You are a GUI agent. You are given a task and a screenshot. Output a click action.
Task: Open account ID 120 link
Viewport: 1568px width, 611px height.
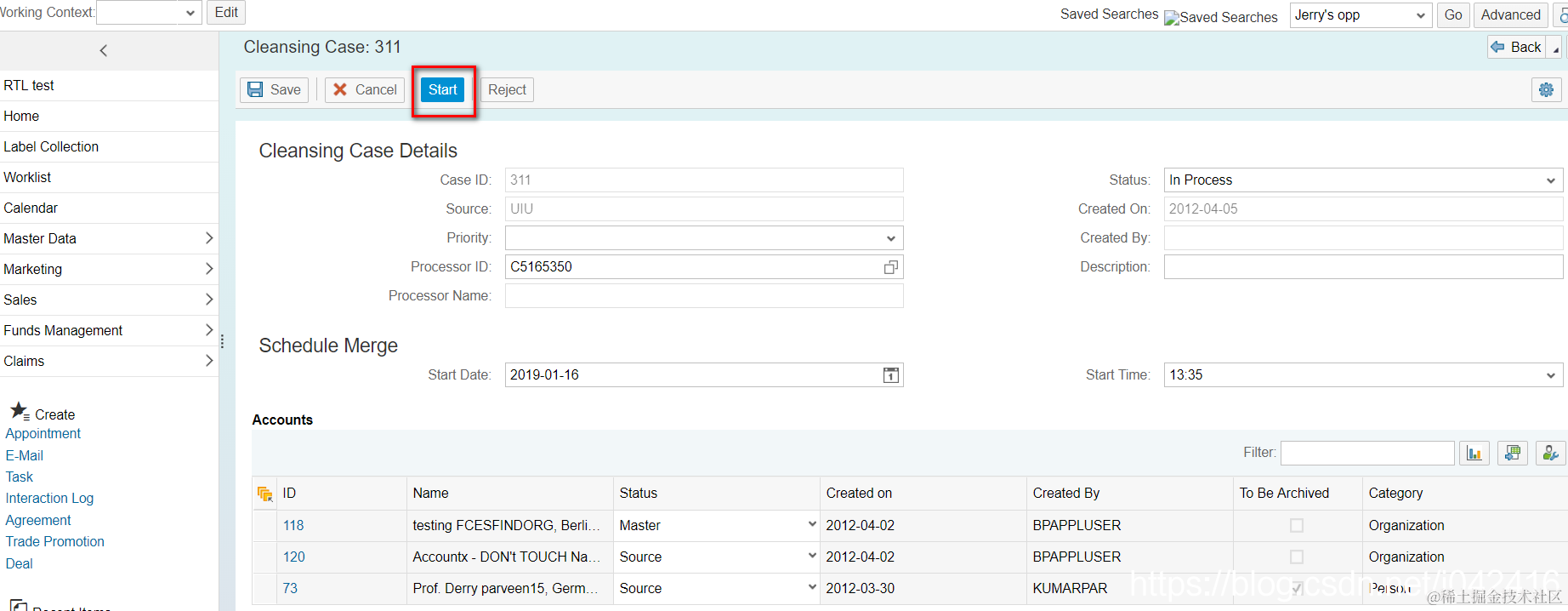294,557
